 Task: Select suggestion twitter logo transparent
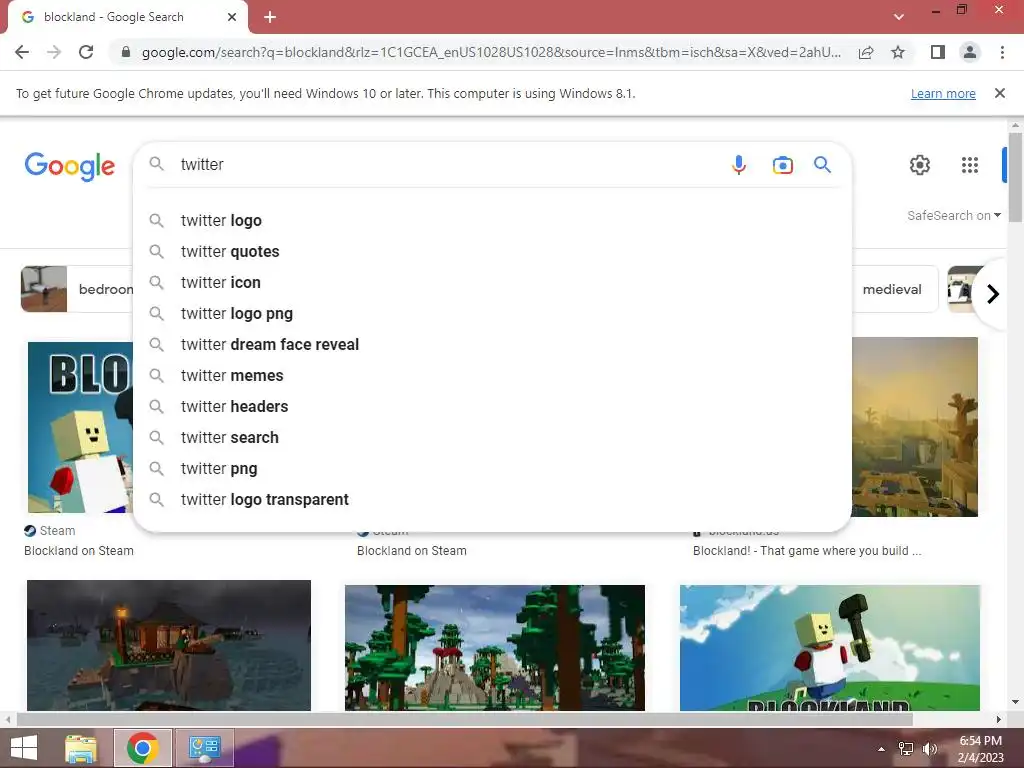[x=492, y=500]
